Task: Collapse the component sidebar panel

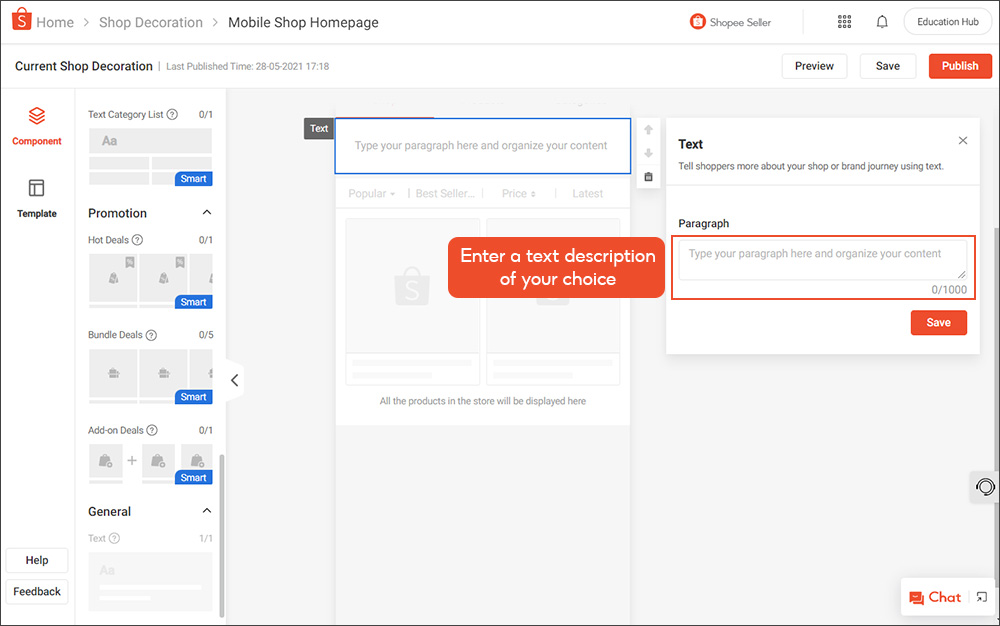Action: 234,380
